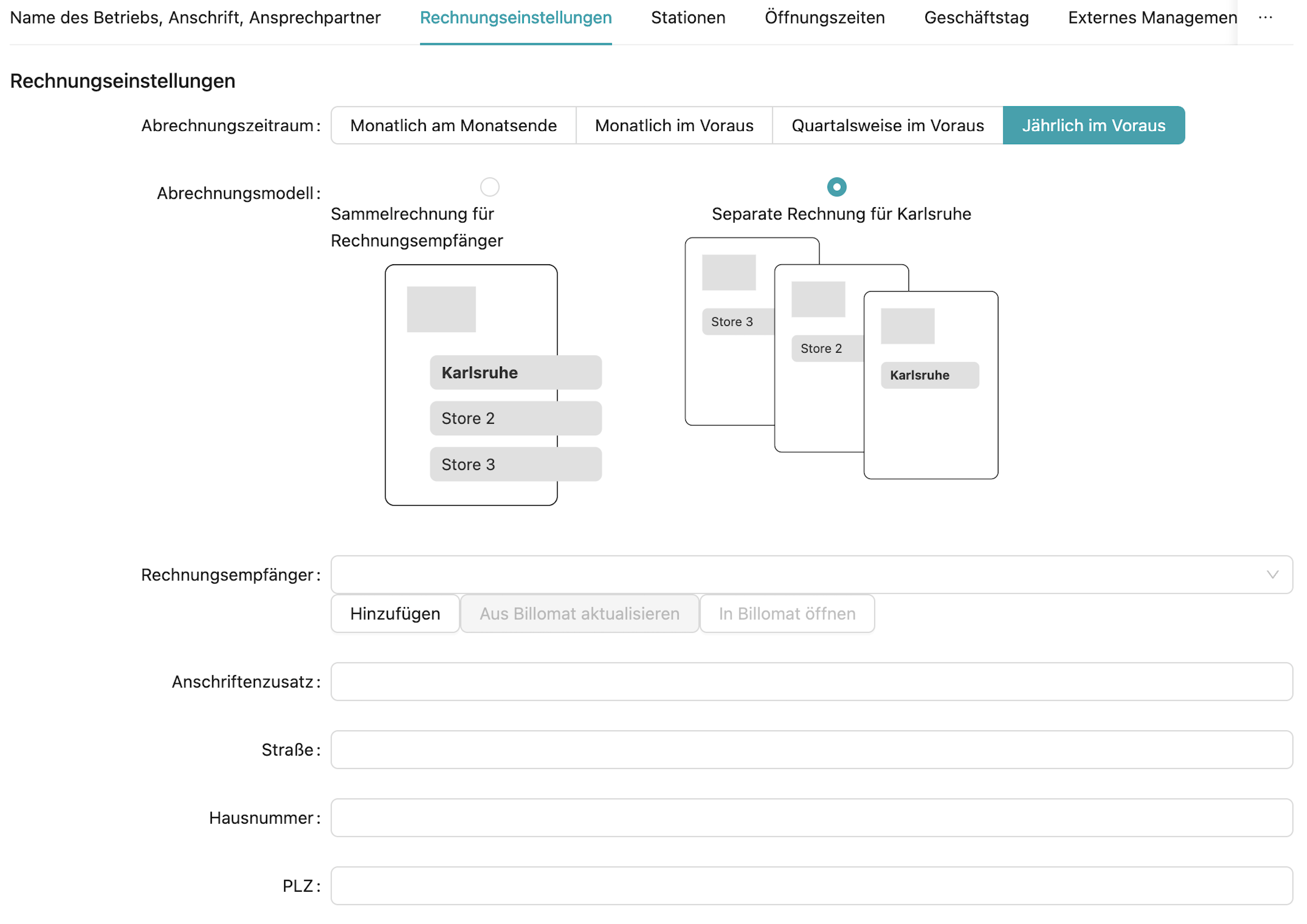Viewport: 1307px width, 924px height.
Task: Switch to the Stationen tab
Action: (688, 18)
